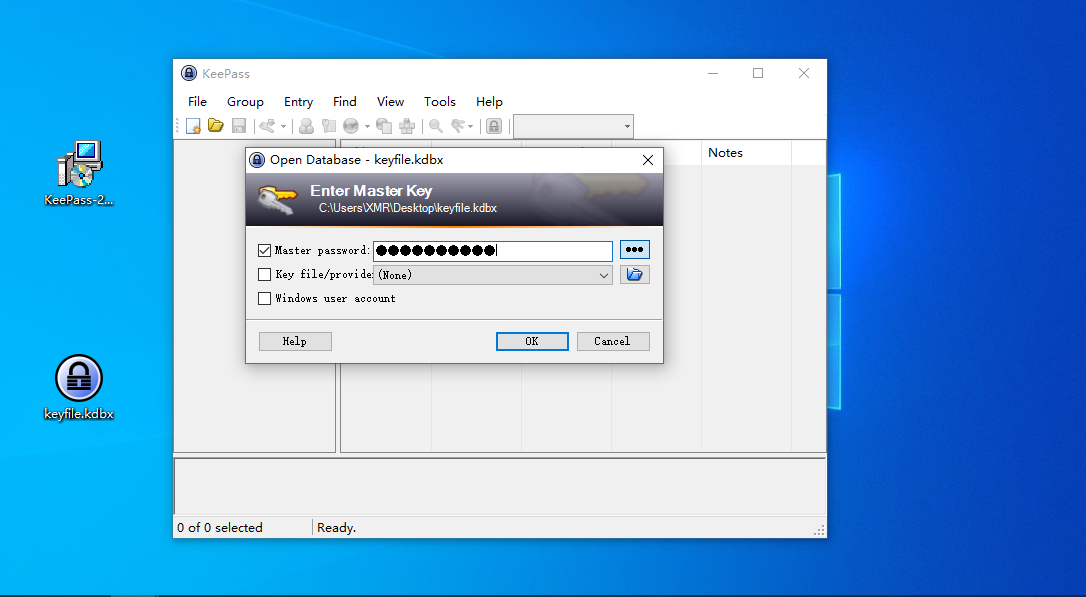The height and width of the screenshot is (597, 1086).
Task: Click the Add Entry key icon
Action: [x=267, y=126]
